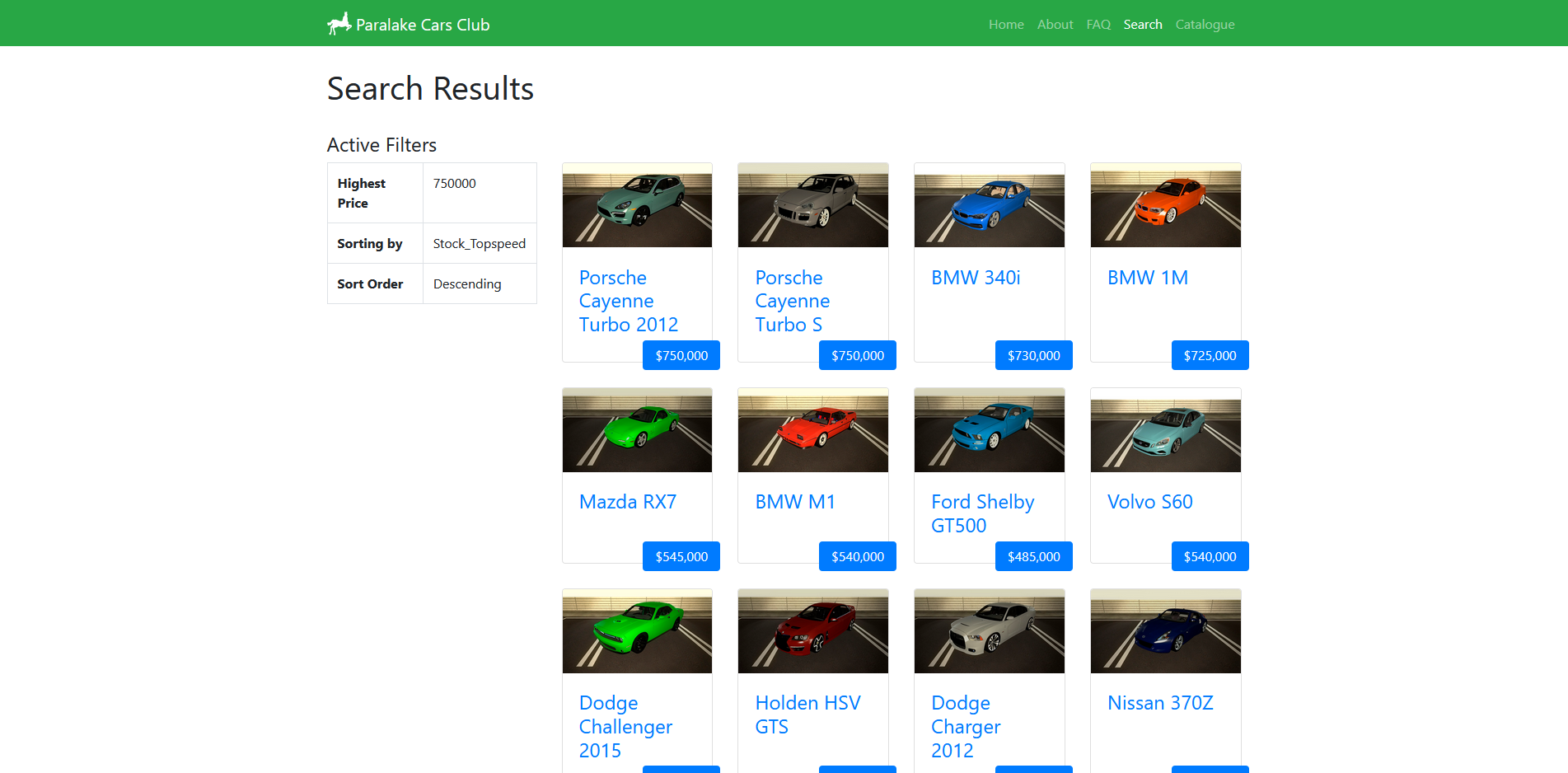Open the Home menu item
Viewport: 1568px width, 773px height.
click(x=1005, y=24)
